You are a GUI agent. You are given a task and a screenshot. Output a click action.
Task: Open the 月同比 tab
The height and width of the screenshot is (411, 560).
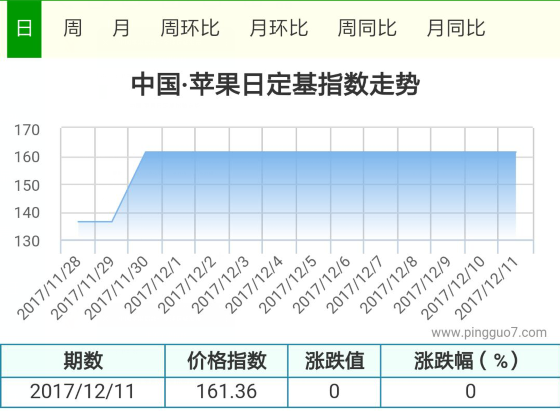click(x=456, y=28)
